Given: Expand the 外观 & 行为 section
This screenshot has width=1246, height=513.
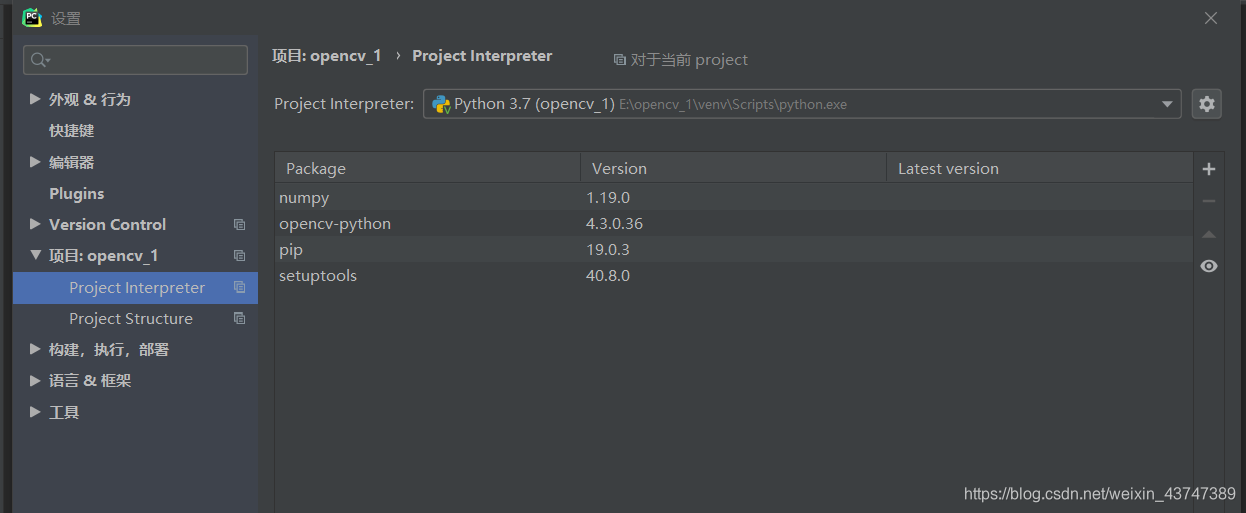Looking at the screenshot, I should [36, 99].
